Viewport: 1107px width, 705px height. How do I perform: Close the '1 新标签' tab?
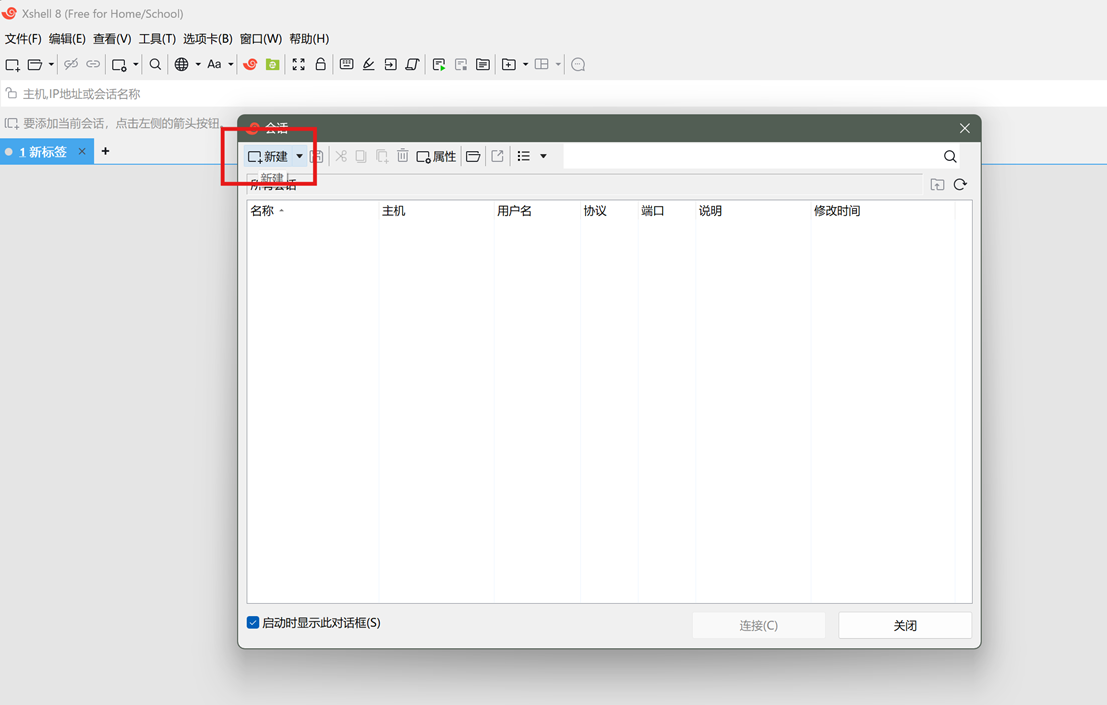(x=82, y=151)
